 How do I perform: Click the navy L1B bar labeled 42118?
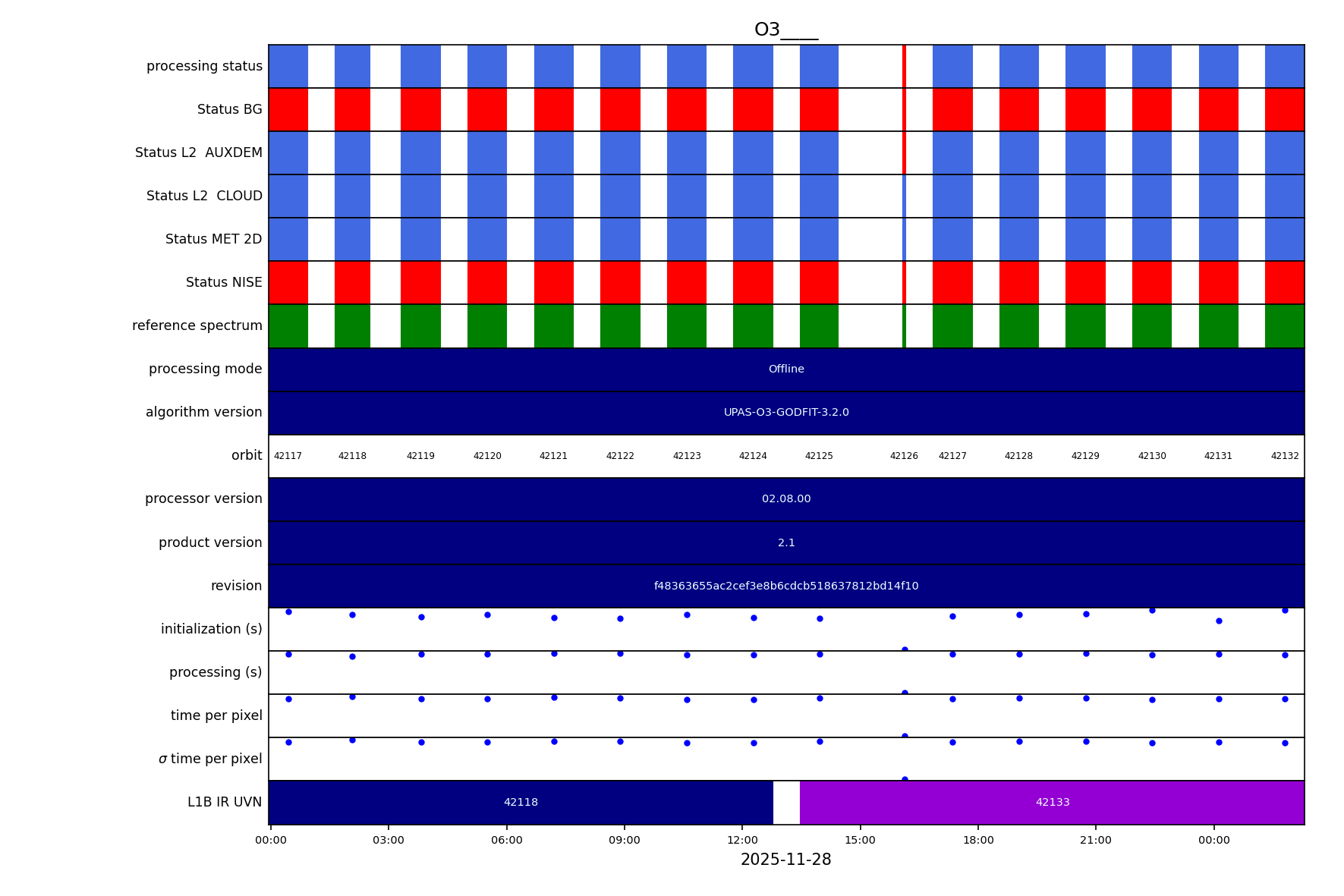(521, 803)
